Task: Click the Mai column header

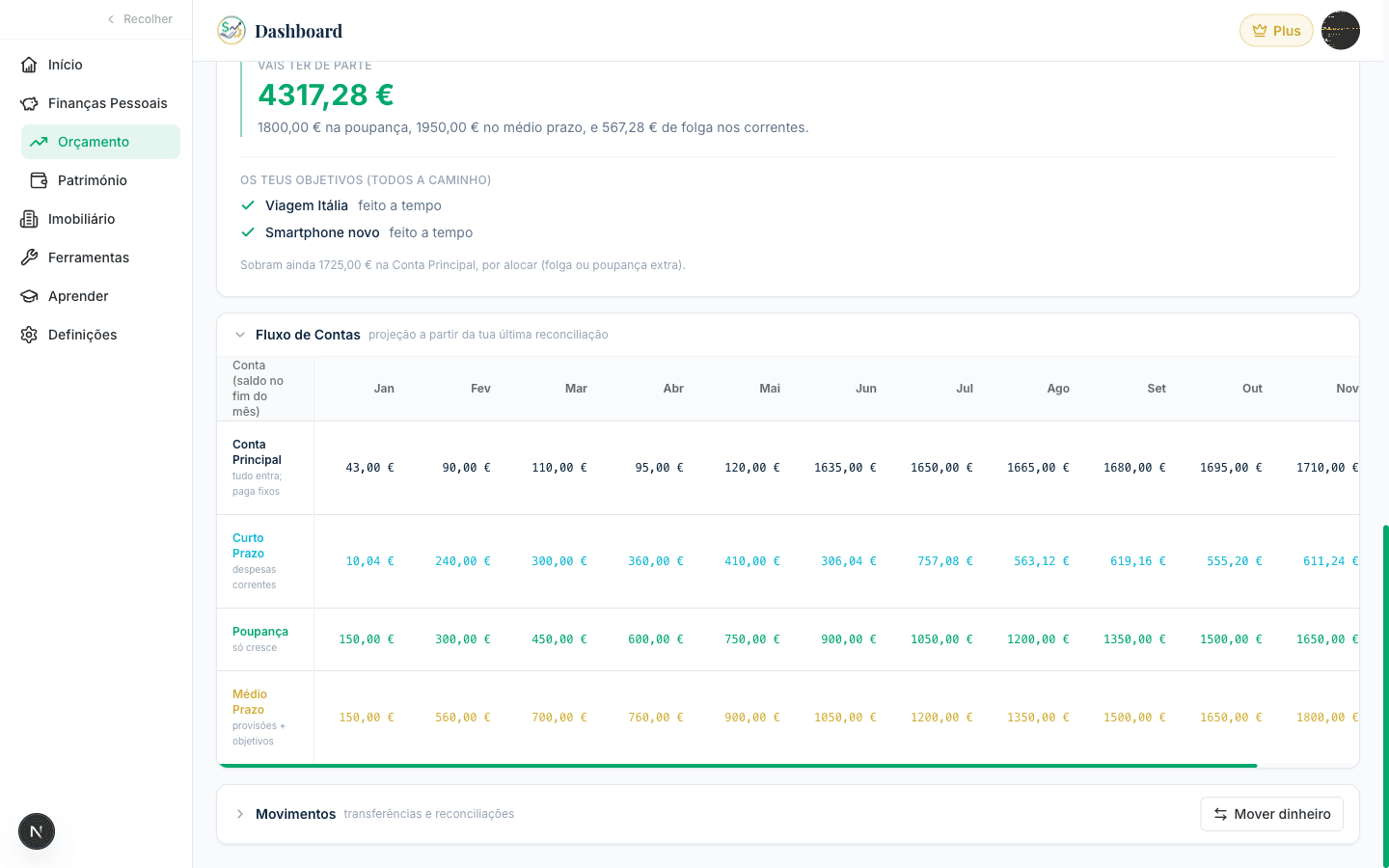Action: [x=770, y=389]
